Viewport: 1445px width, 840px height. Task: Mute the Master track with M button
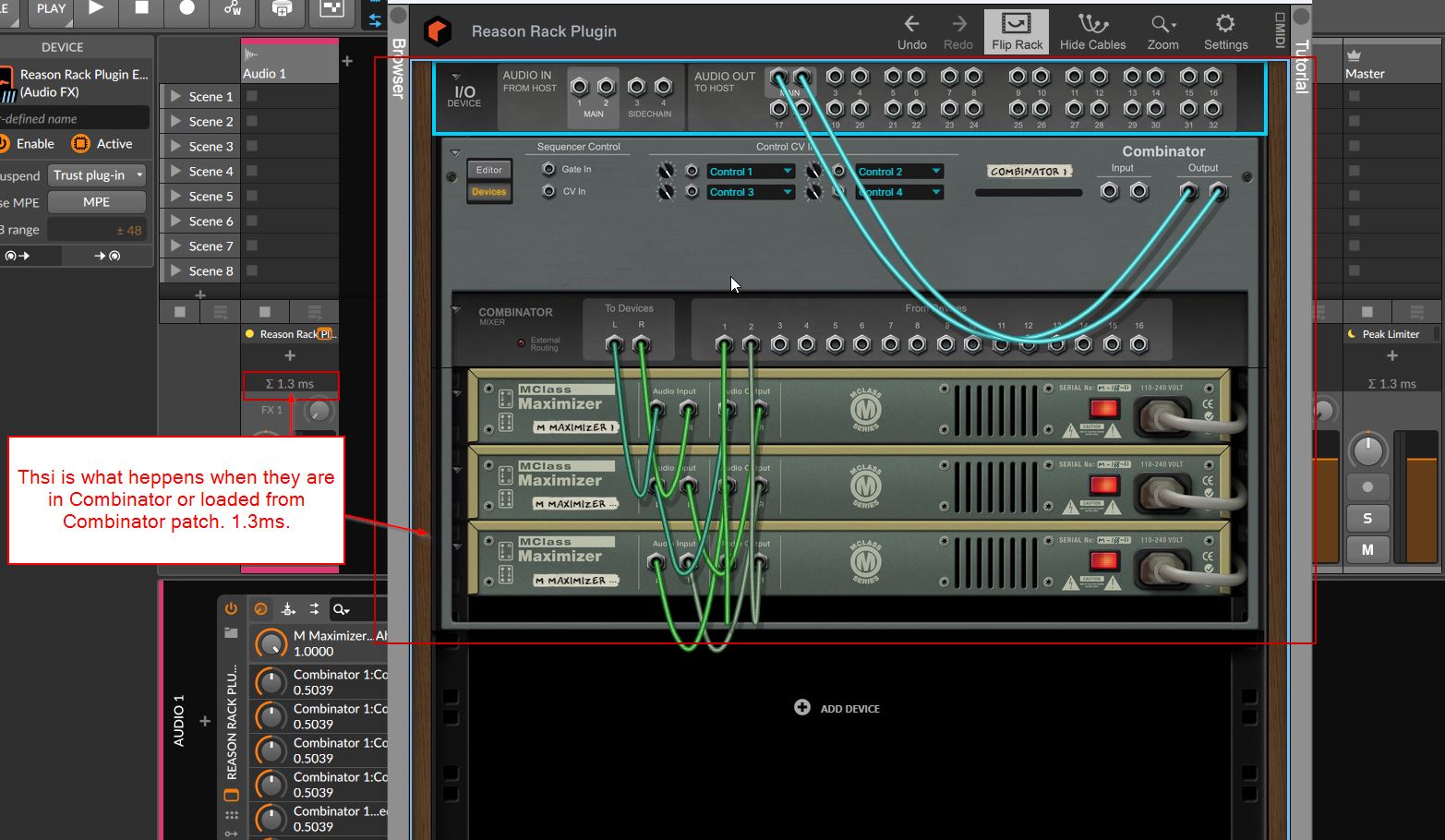coord(1367,549)
